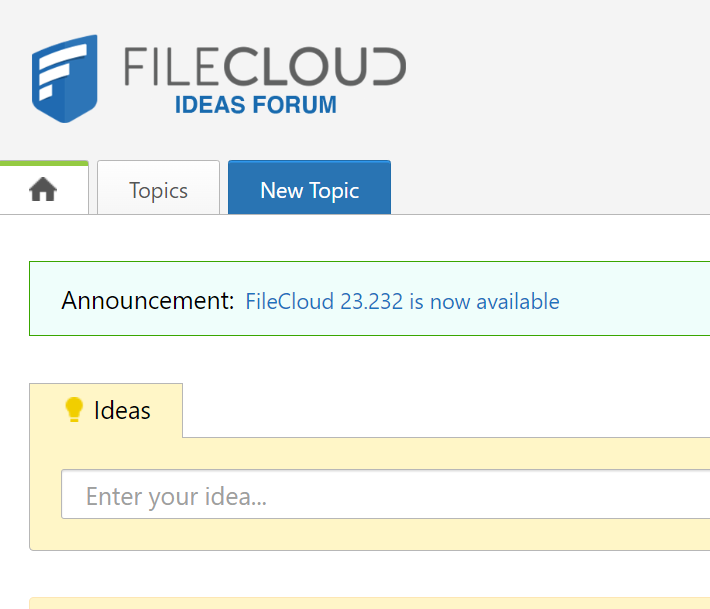710x609 pixels.
Task: Click 'is now available' text in the announcement
Action: click(484, 302)
